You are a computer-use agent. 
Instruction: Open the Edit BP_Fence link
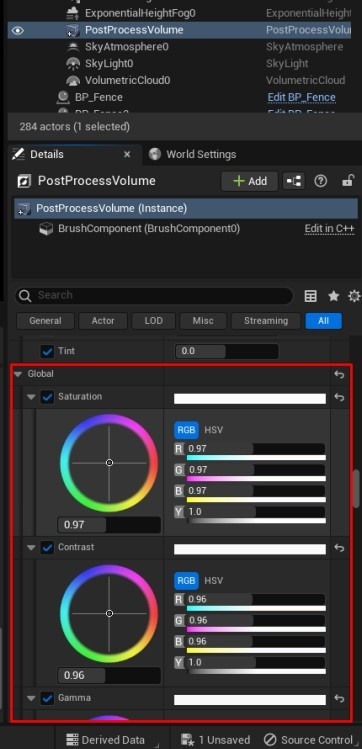(x=301, y=97)
